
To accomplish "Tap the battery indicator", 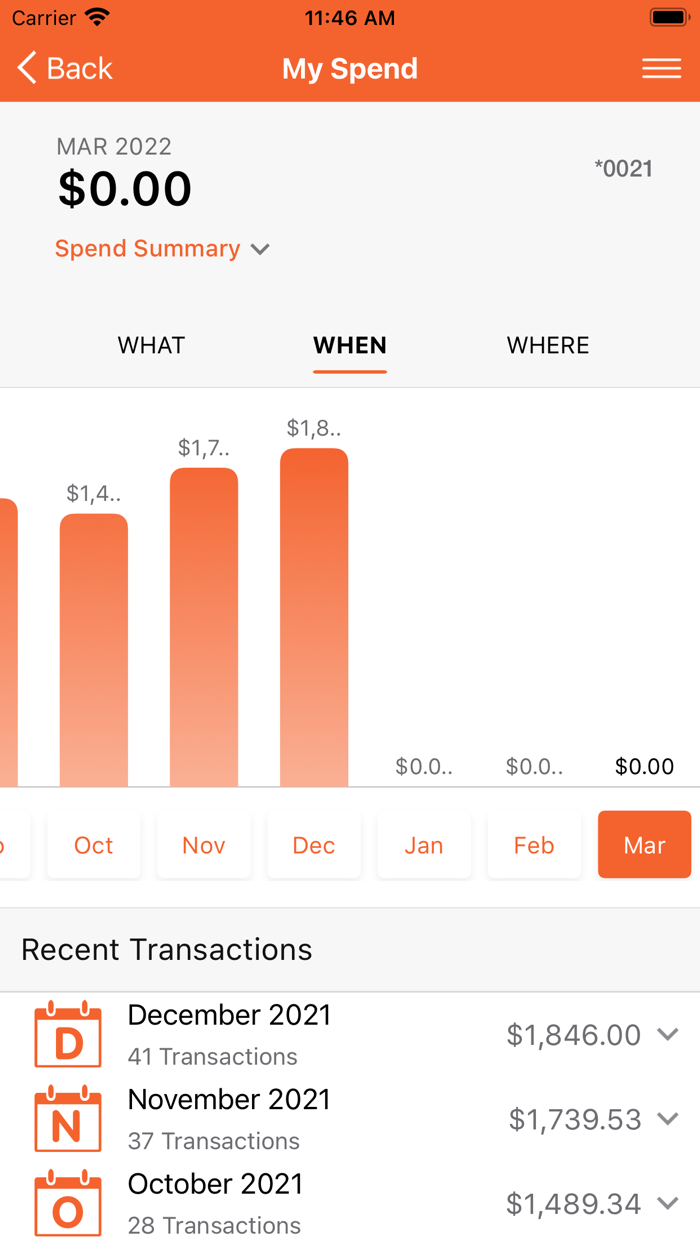I will click(668, 16).
